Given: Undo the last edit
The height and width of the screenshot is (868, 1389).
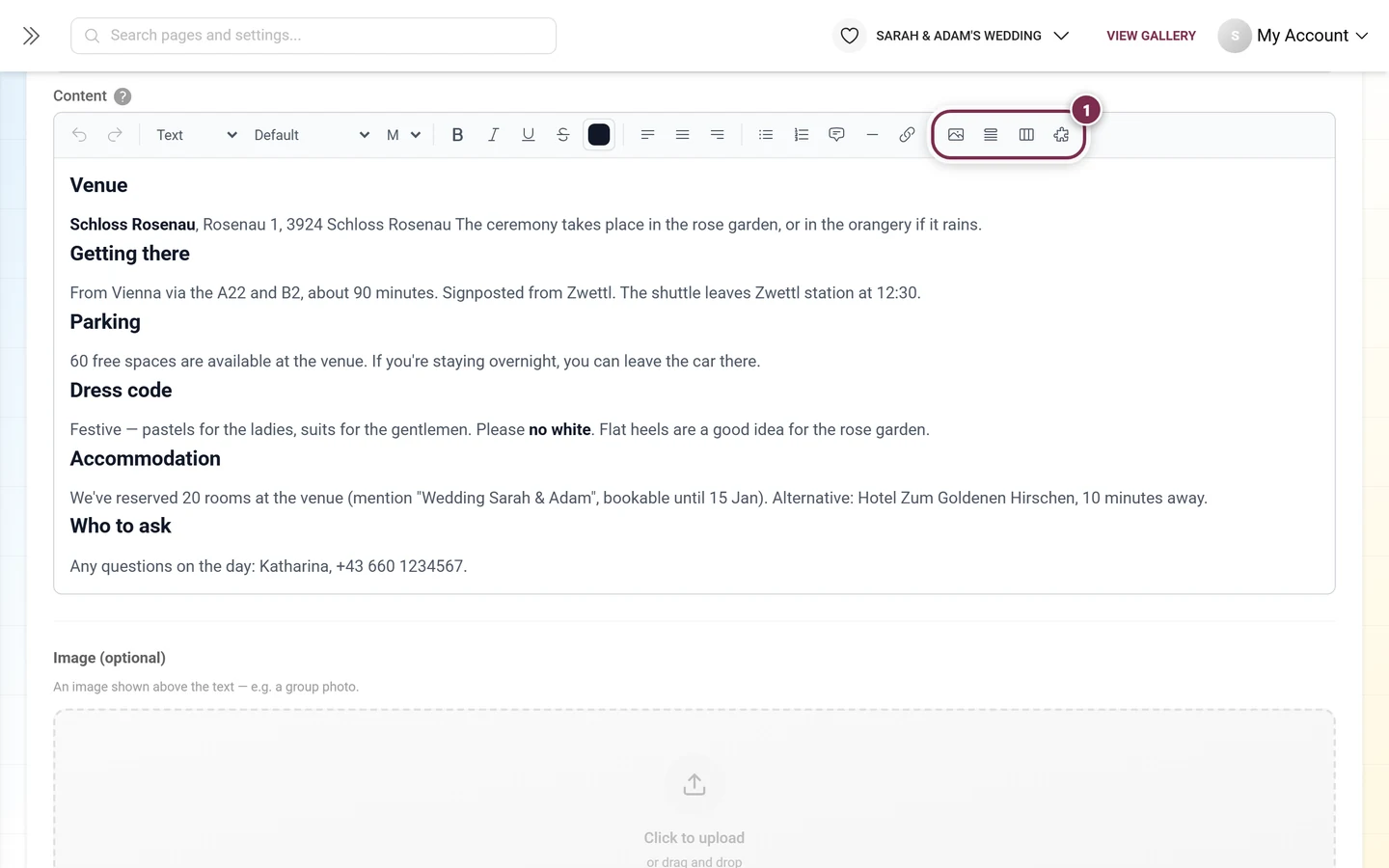Looking at the screenshot, I should pos(79,135).
